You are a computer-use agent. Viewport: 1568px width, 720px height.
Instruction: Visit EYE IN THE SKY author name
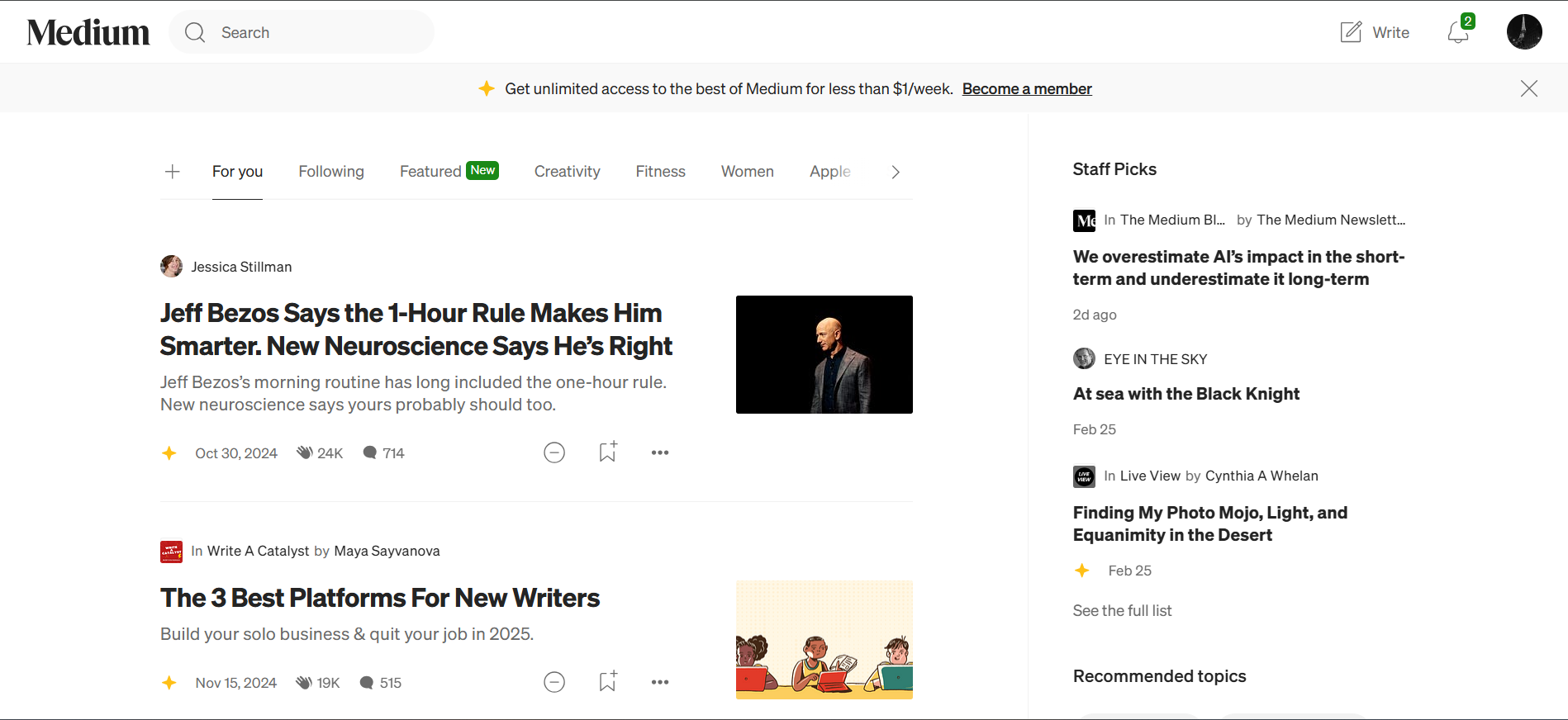pos(1155,359)
